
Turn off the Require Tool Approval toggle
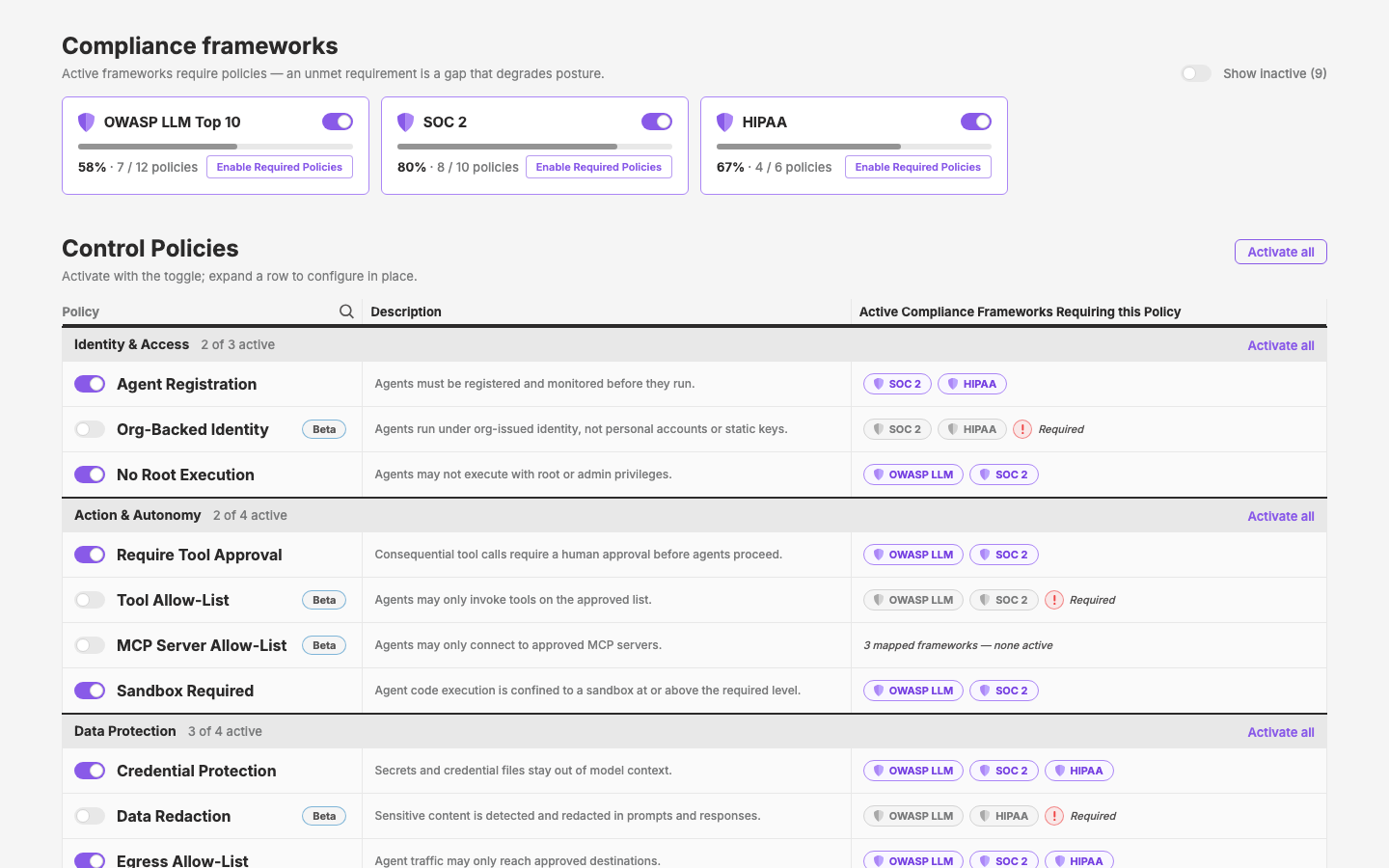(x=90, y=555)
